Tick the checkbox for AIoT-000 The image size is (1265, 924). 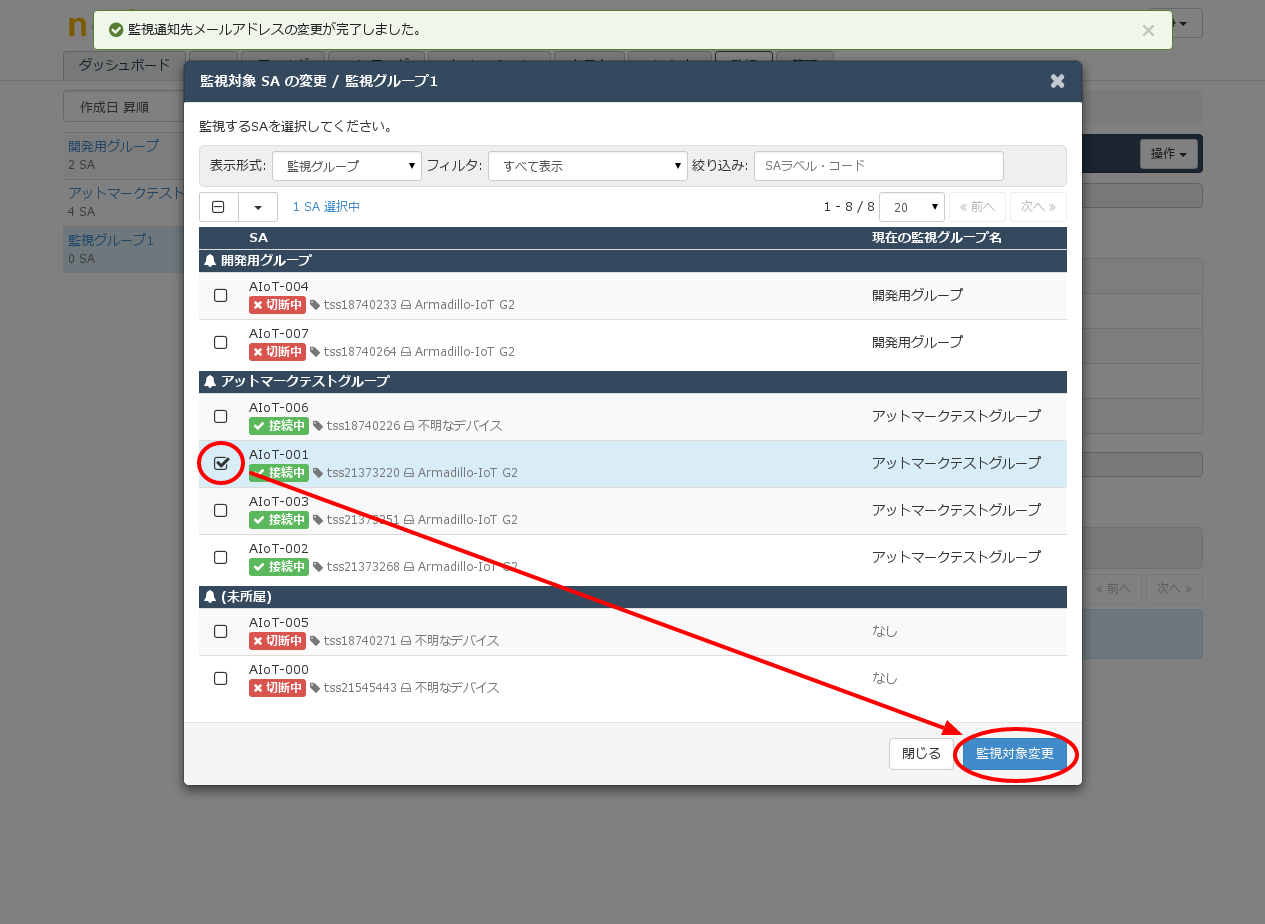point(221,678)
